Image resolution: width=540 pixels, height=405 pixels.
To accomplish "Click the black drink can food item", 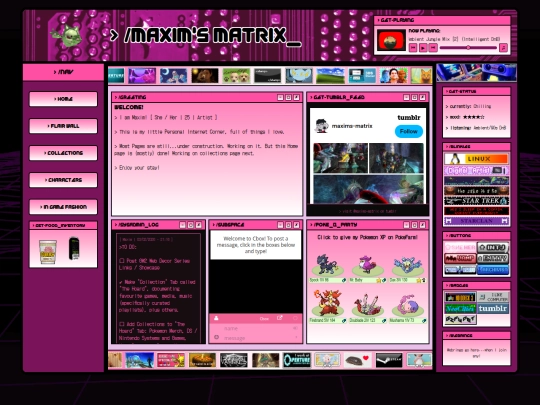I will click(74, 248).
